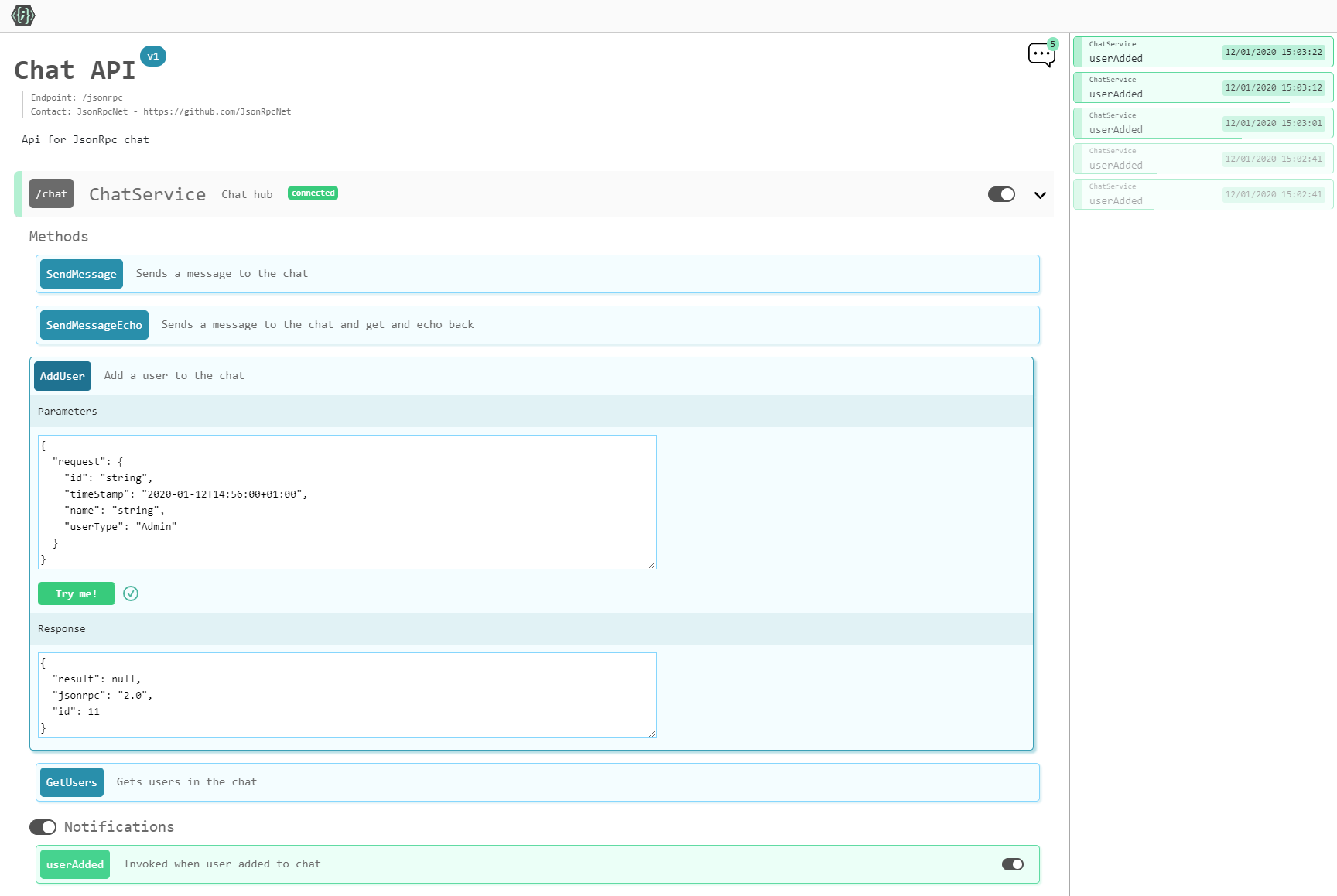Click the ChatService heading
The width and height of the screenshot is (1337, 896).
point(147,194)
